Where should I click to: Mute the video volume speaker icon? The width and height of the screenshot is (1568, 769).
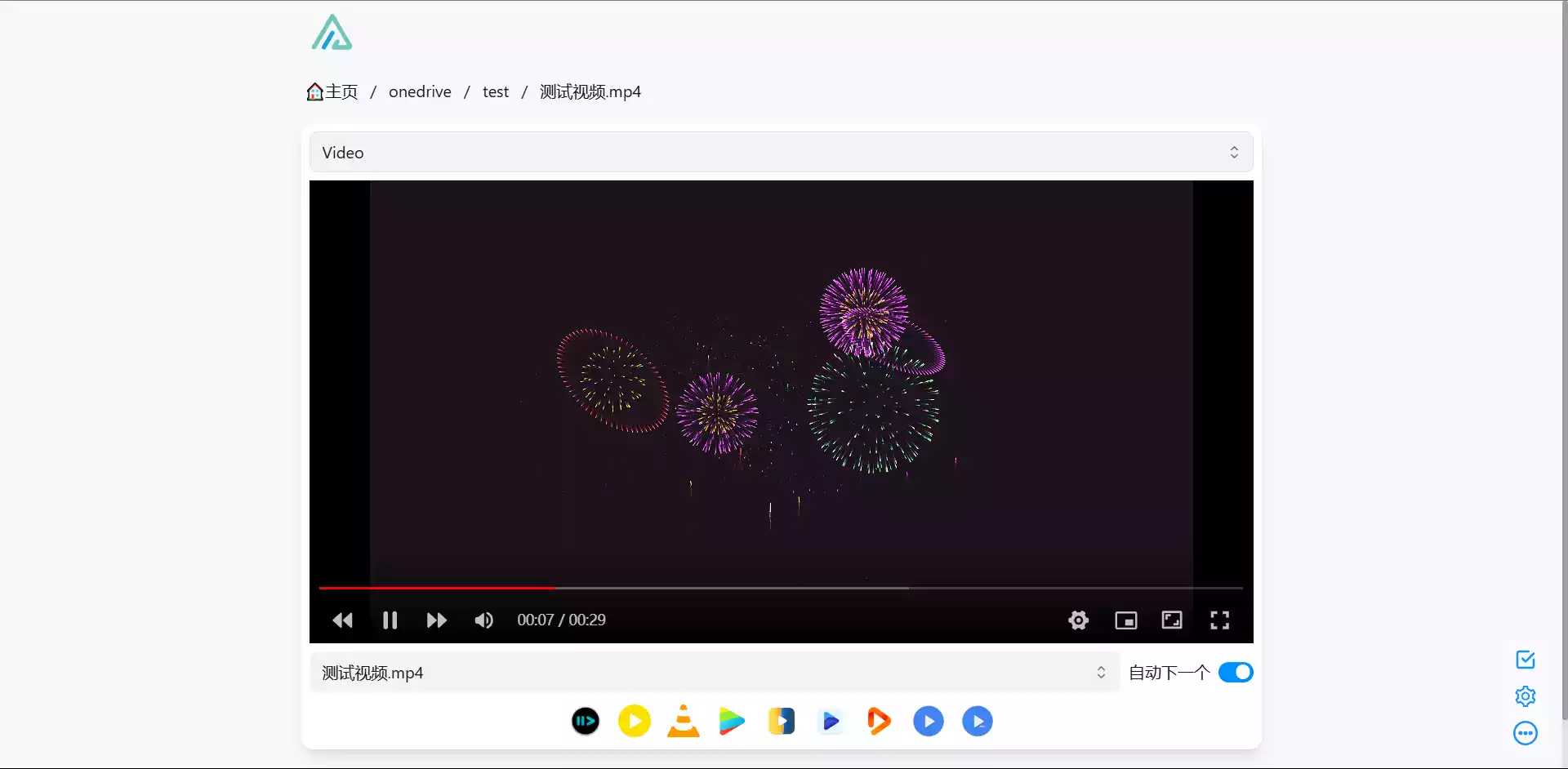tap(483, 620)
